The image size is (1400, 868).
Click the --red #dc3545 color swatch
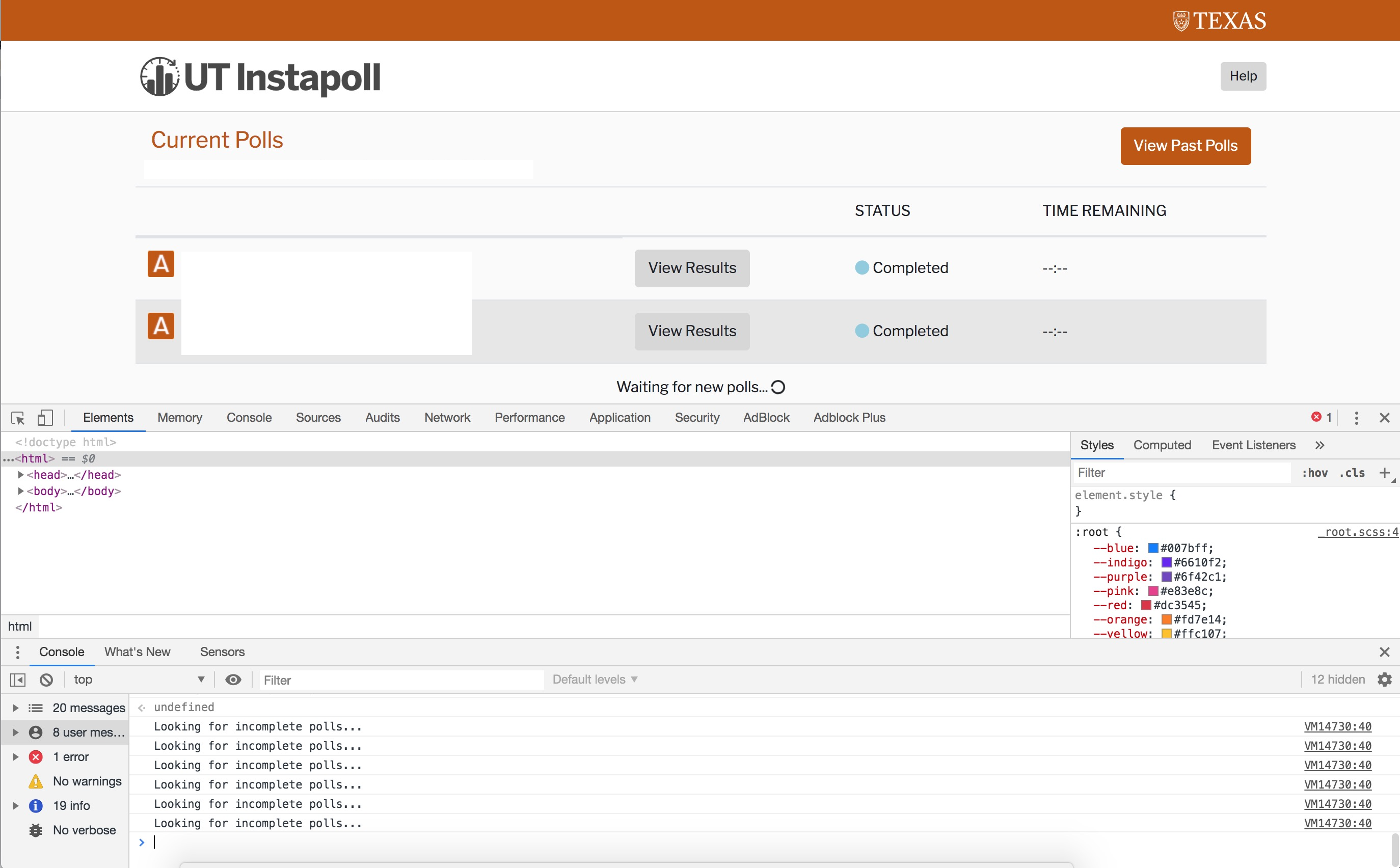(1146, 605)
